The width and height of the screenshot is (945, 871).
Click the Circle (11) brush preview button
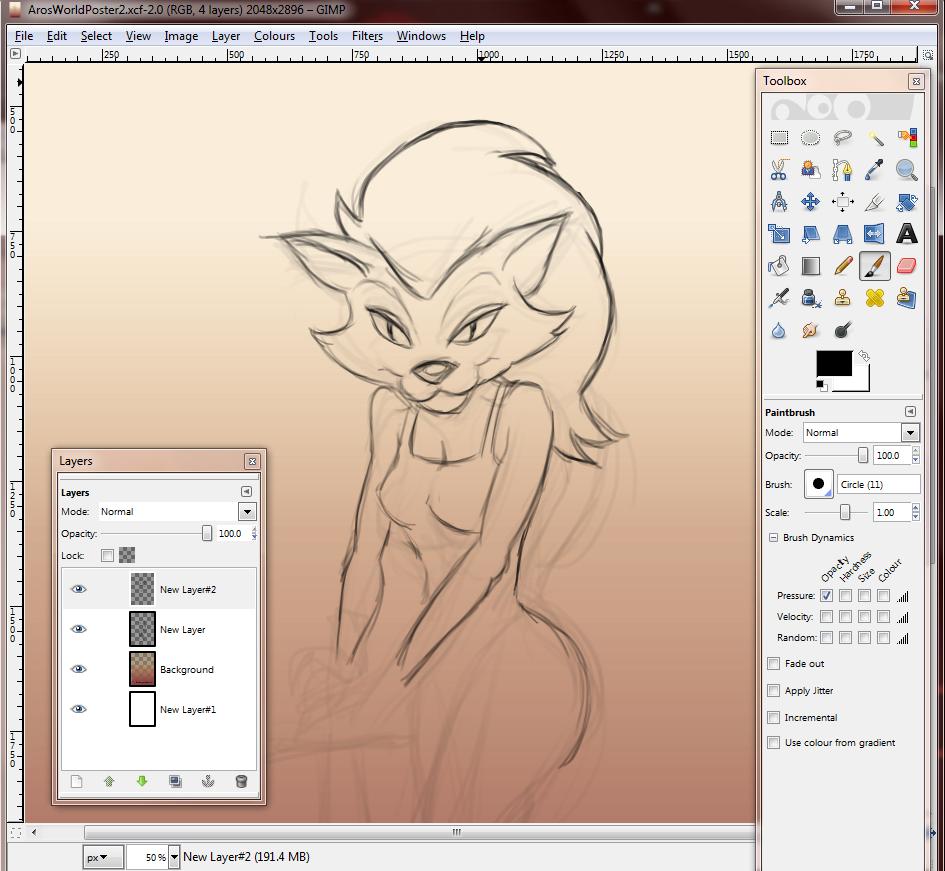pos(818,485)
